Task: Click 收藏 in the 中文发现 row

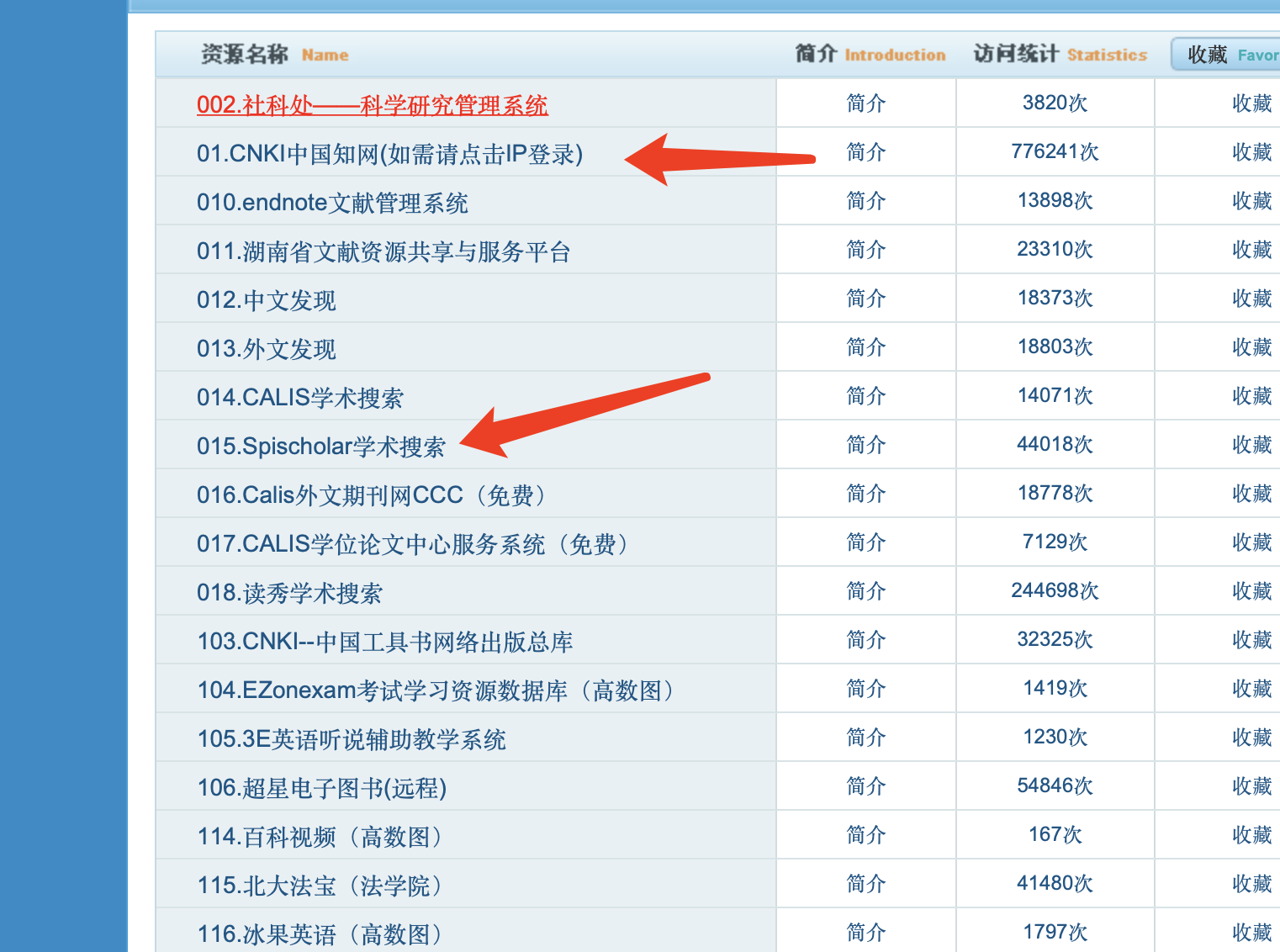Action: point(1252,299)
